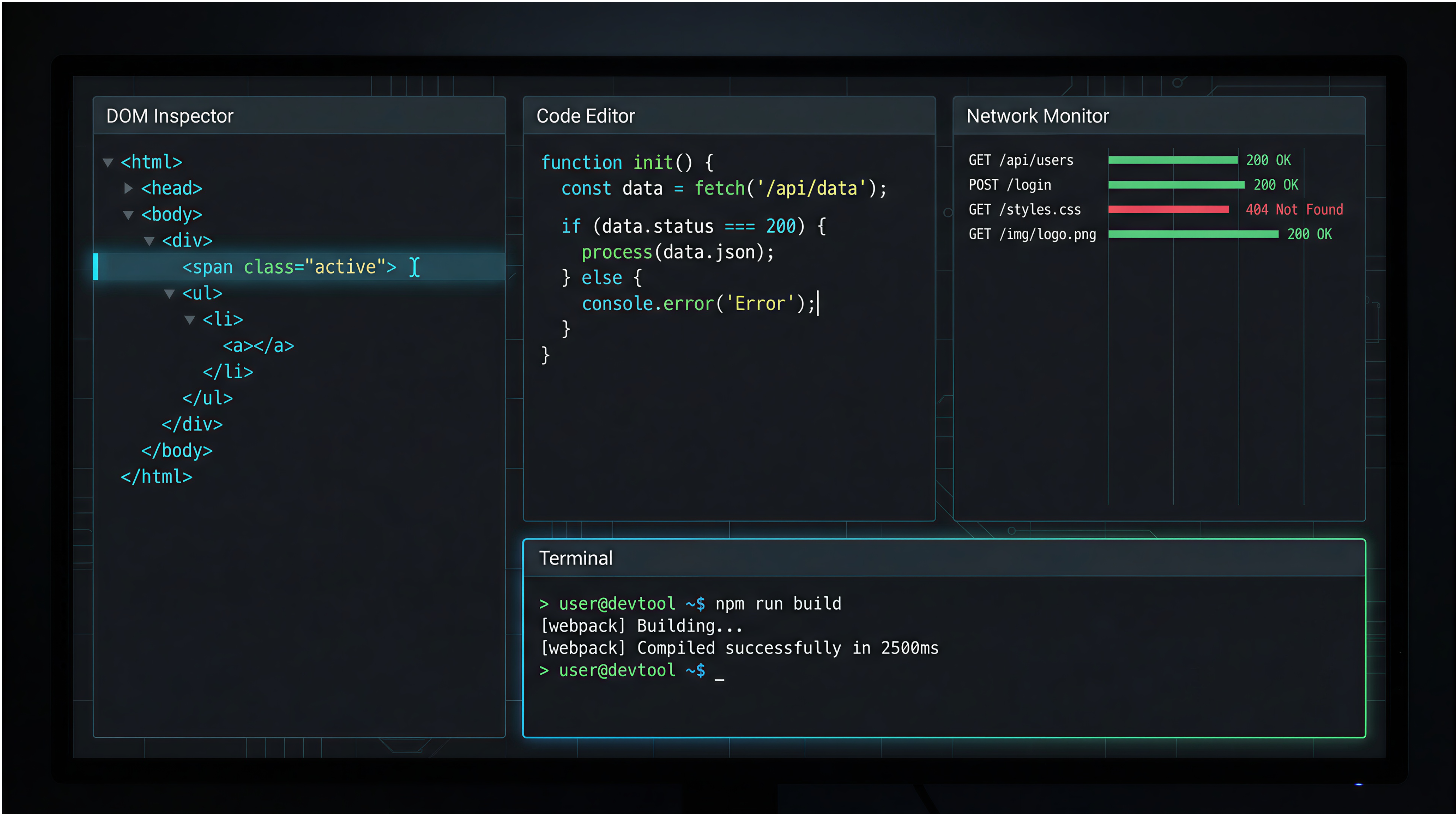The image size is (1456, 814).
Task: Focus the Network Monitor panel title
Action: [x=1038, y=116]
